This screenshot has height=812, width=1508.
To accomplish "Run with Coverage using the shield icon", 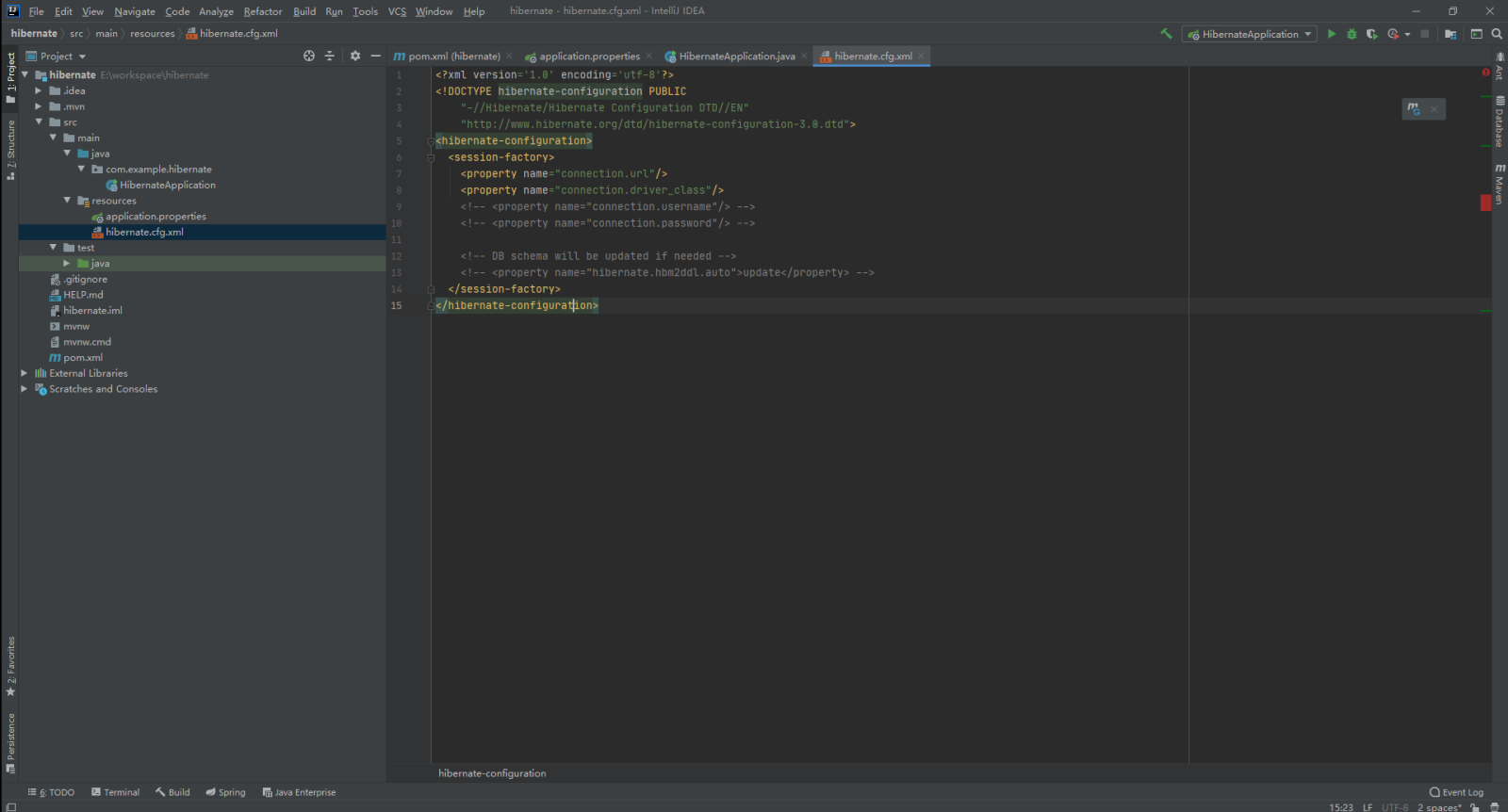I will (1371, 34).
